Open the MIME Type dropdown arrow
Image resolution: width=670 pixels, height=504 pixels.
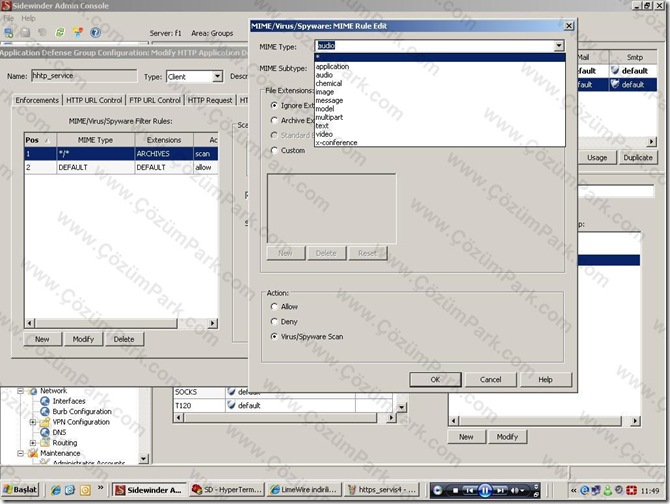(558, 46)
